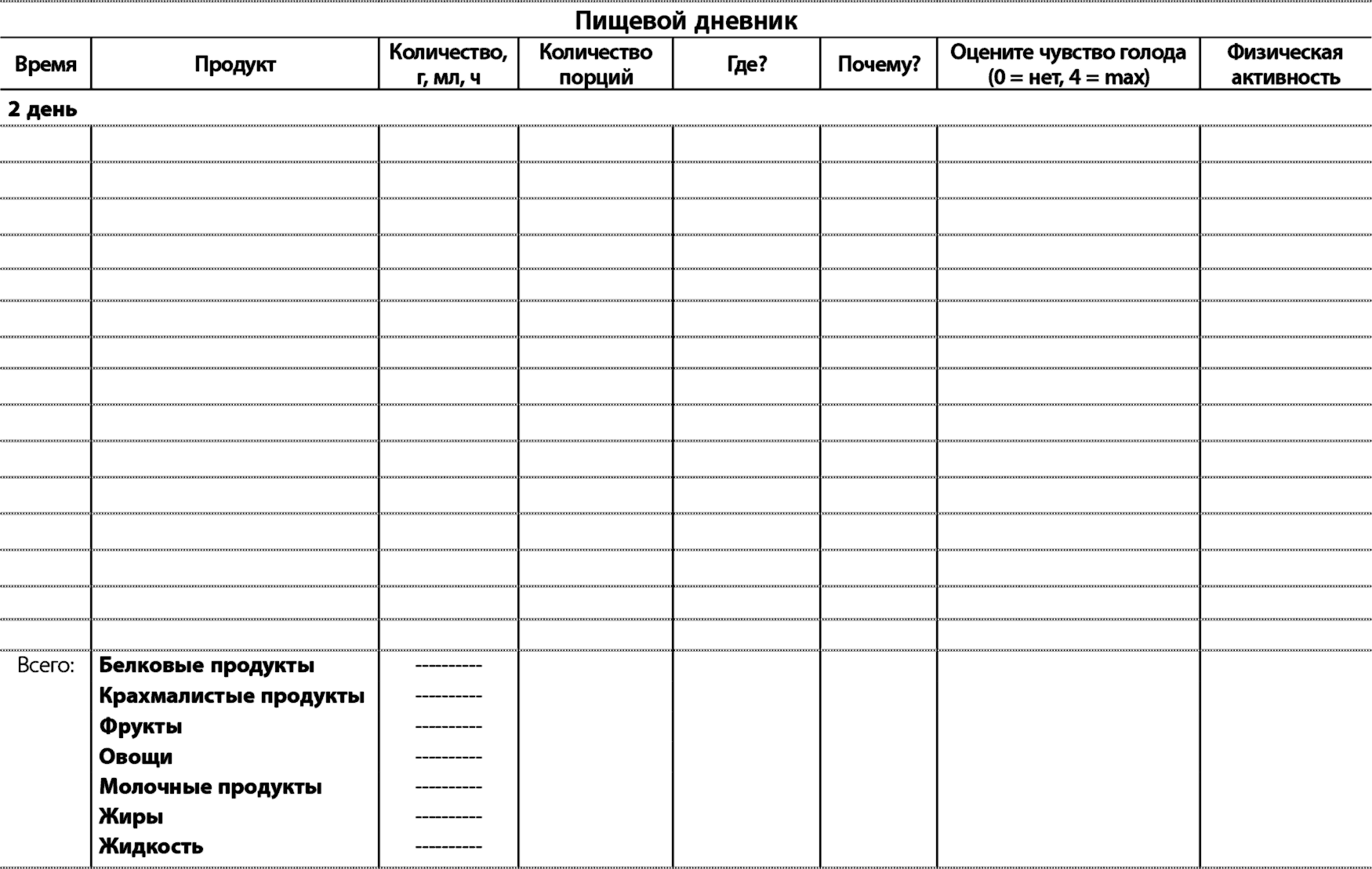This screenshot has height=869, width=1372.
Task: Click the 'Физическая активность' column header
Action: point(1285,64)
